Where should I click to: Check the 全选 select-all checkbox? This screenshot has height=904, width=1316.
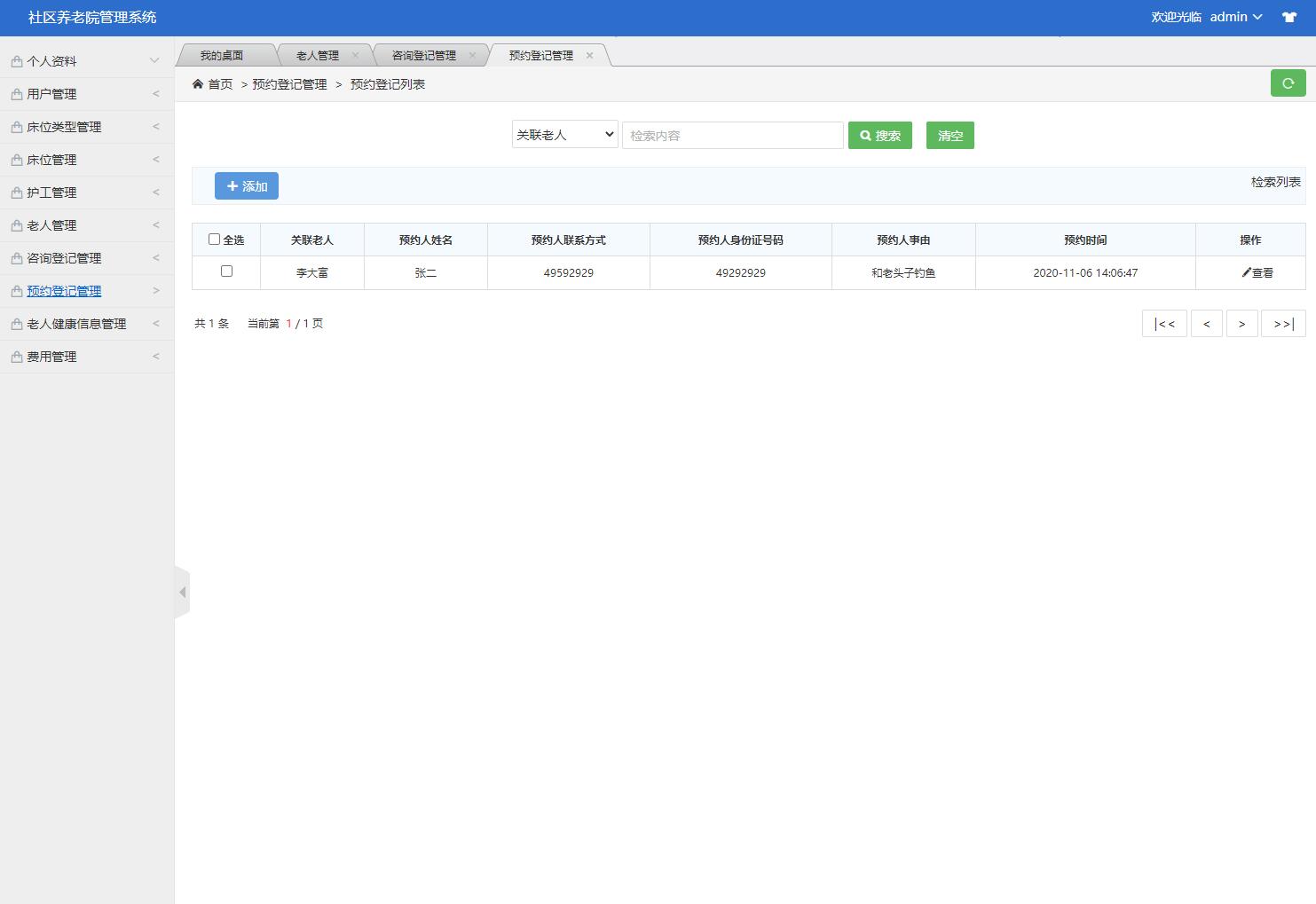214,239
